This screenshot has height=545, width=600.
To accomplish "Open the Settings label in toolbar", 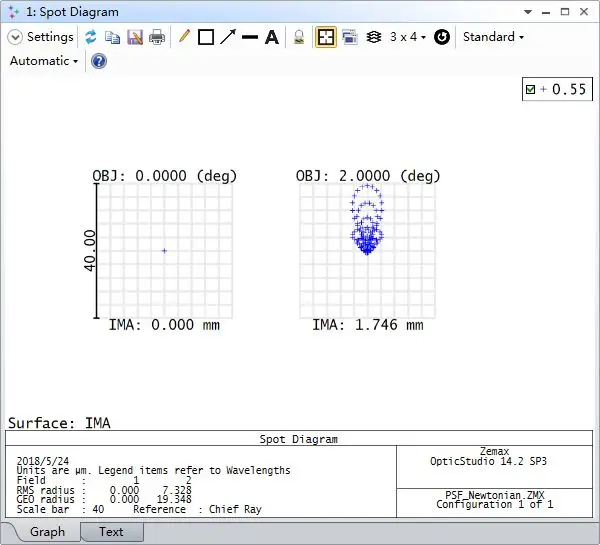I will pyautogui.click(x=50, y=37).
